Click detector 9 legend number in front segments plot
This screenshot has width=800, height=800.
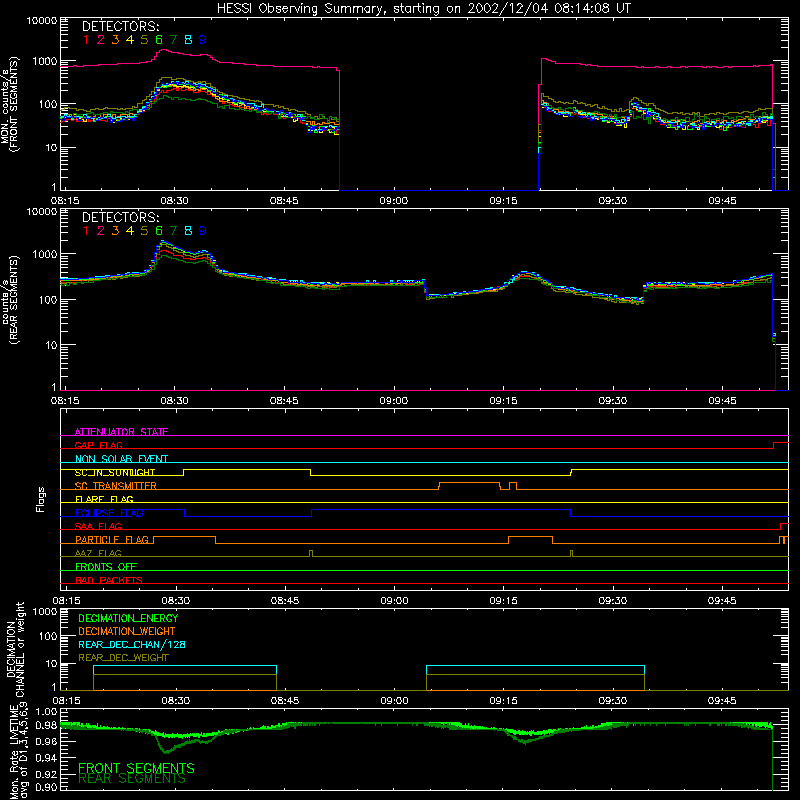click(203, 40)
